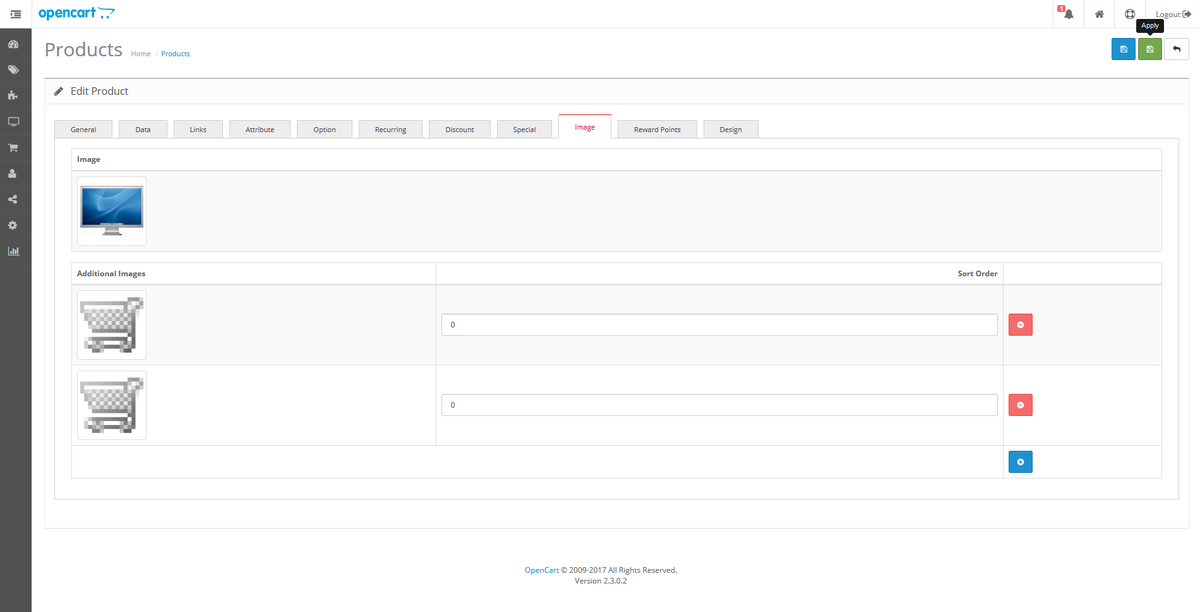Click the notifications bell icon

tap(1068, 14)
